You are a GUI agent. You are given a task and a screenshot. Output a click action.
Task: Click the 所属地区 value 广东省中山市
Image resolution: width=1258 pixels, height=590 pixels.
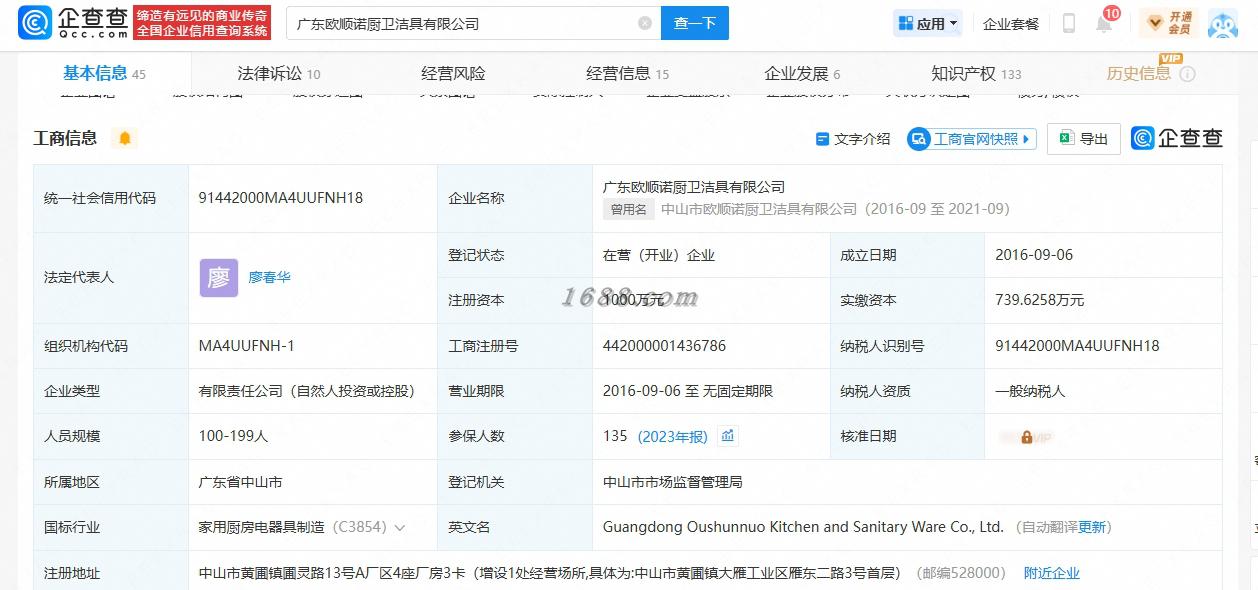pyautogui.click(x=241, y=482)
